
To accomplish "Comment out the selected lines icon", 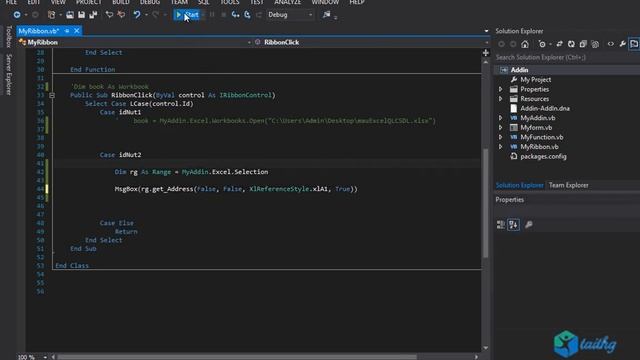I will click(109, 15).
